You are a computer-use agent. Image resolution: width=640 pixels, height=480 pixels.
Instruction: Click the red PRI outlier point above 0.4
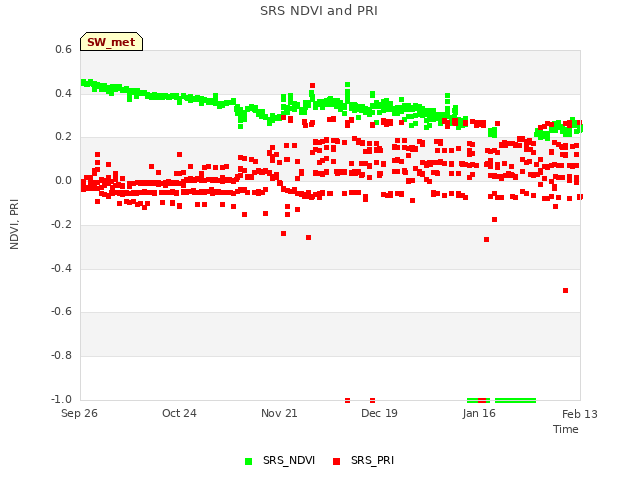pos(312,86)
